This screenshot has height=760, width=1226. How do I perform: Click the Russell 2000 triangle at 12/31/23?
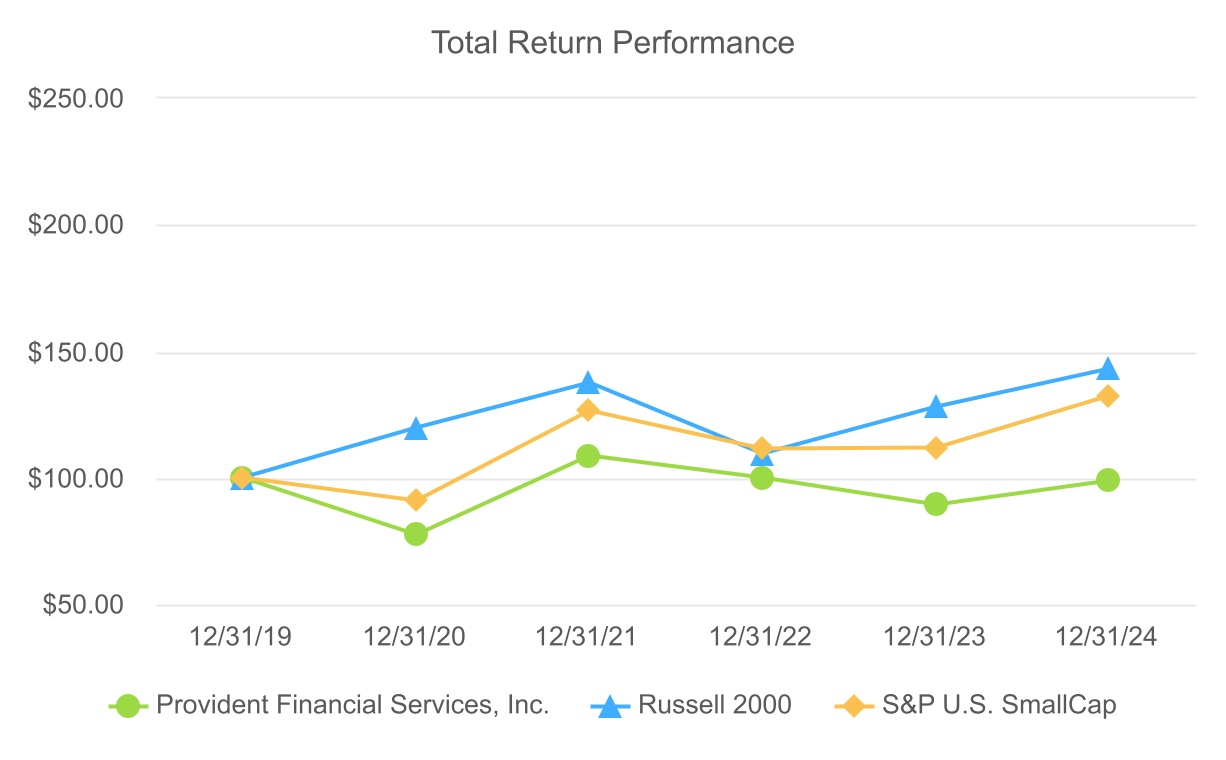935,407
